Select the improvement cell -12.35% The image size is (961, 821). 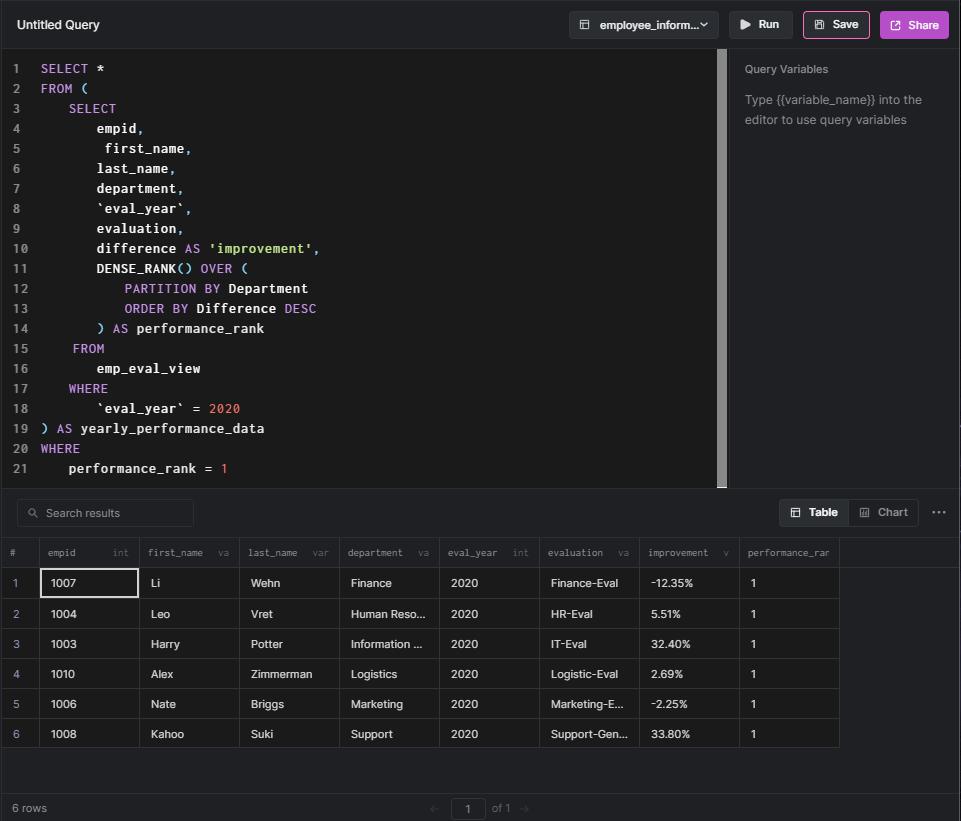688,583
